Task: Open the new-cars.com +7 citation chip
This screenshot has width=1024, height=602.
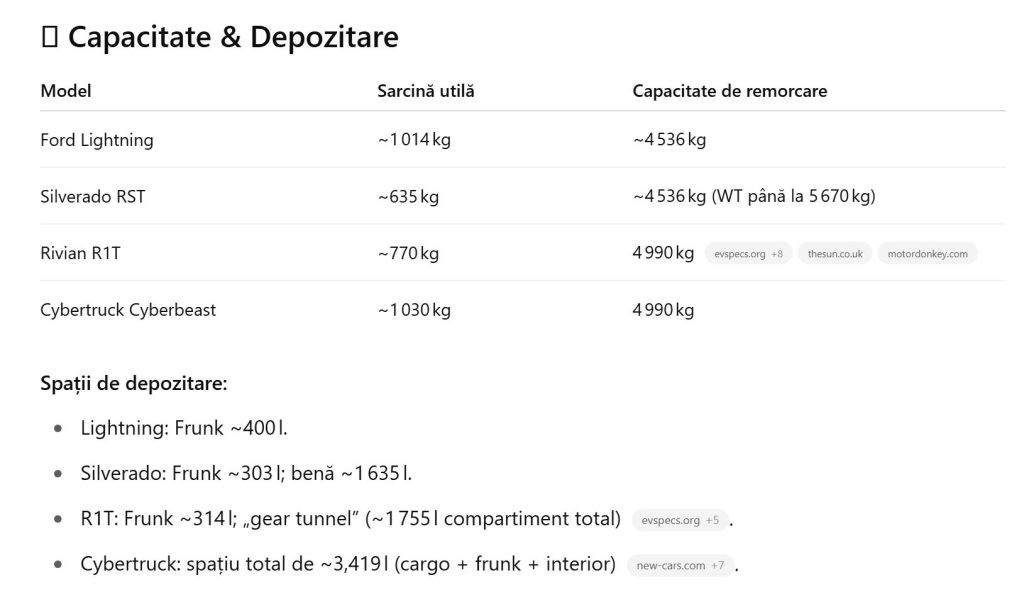Action: [x=681, y=565]
